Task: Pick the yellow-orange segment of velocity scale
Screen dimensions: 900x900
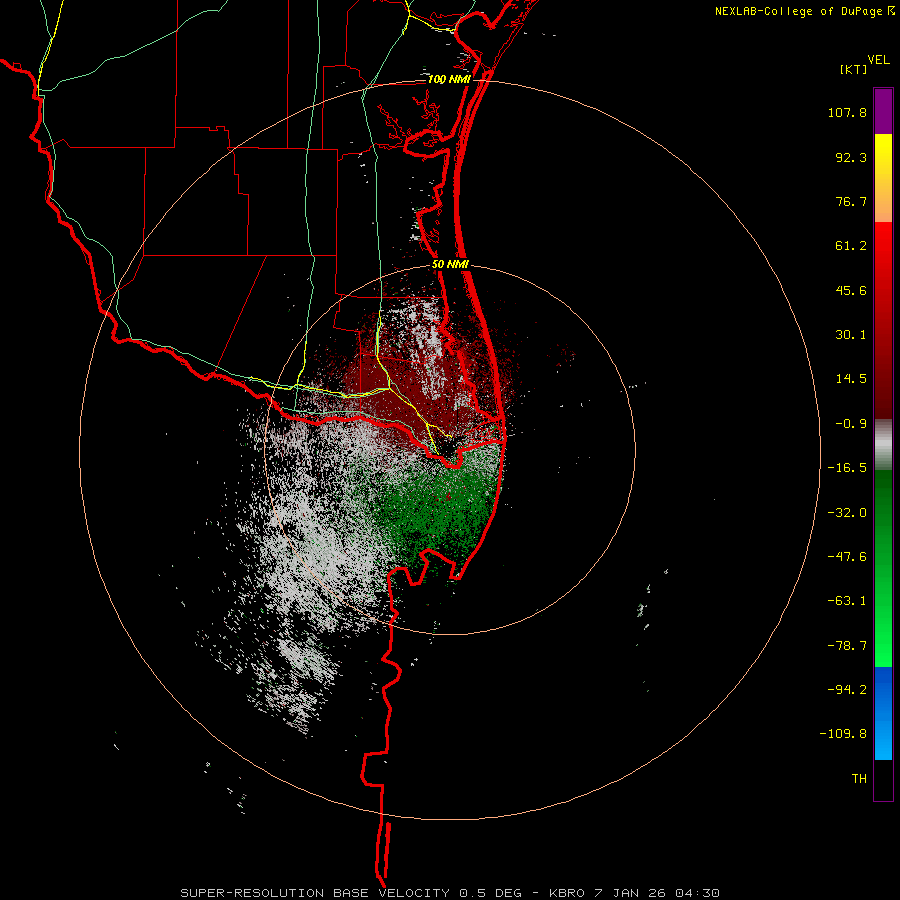Action: (883, 178)
